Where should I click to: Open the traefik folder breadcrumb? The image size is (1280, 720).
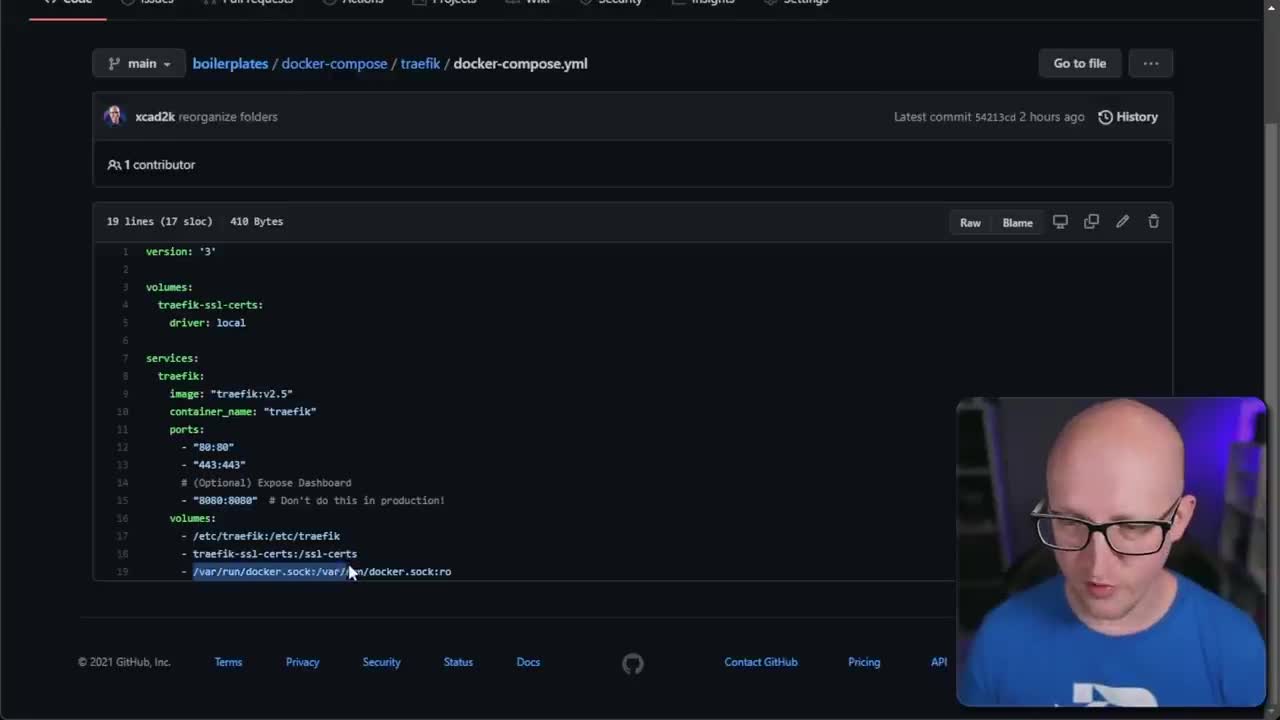pos(420,63)
